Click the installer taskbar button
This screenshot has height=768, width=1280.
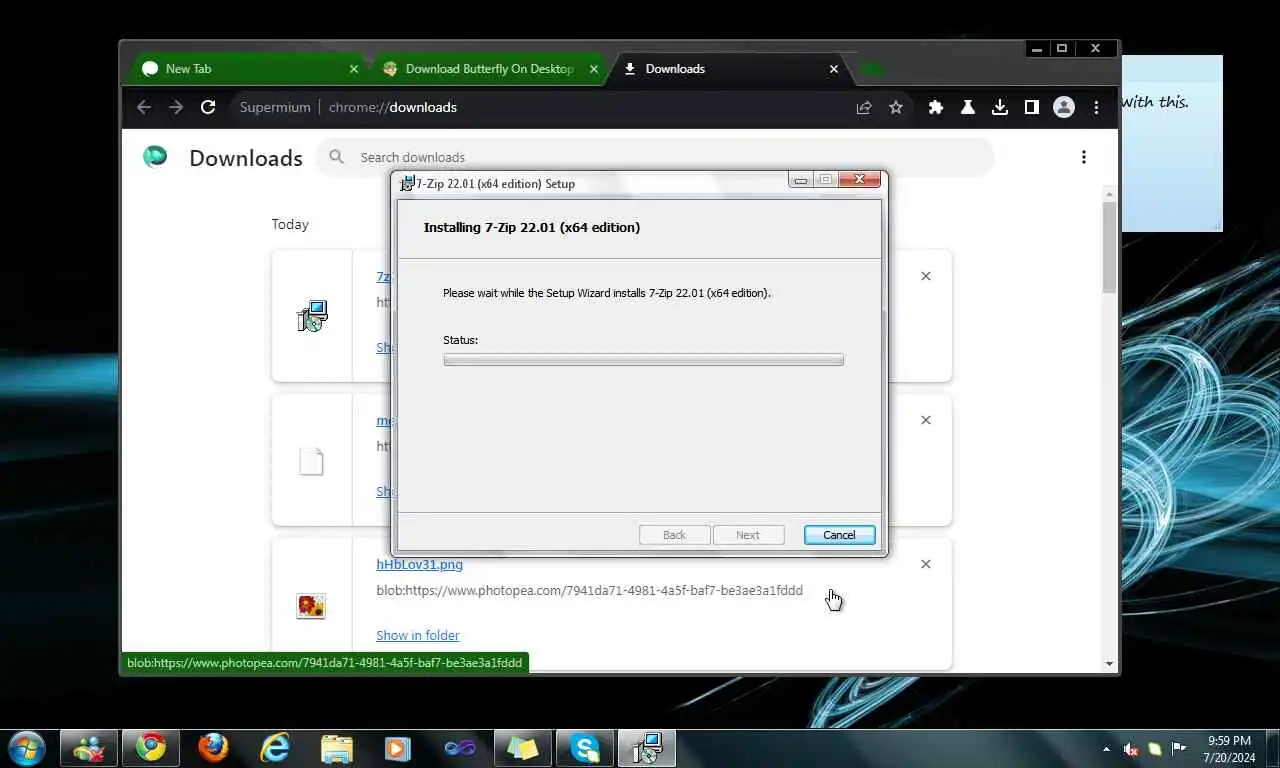point(647,748)
